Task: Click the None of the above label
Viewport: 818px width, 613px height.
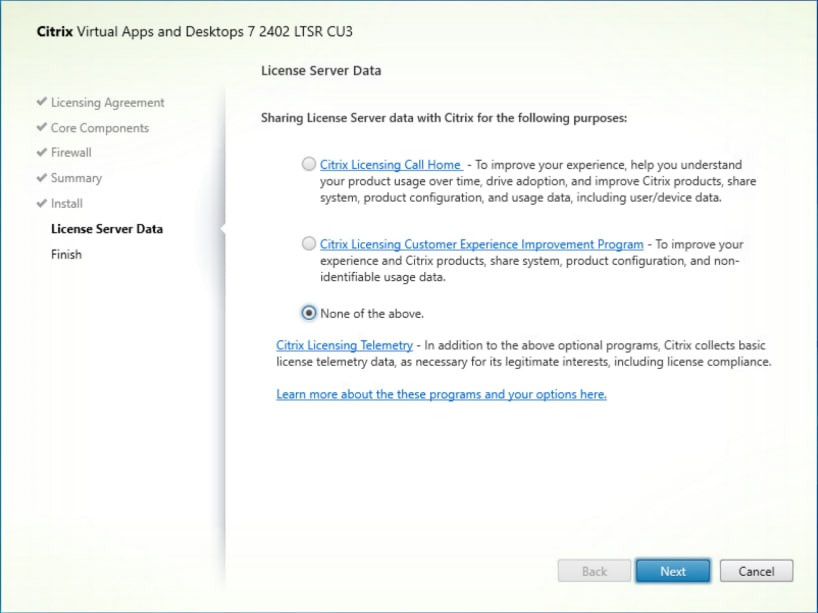Action: pyautogui.click(x=372, y=314)
